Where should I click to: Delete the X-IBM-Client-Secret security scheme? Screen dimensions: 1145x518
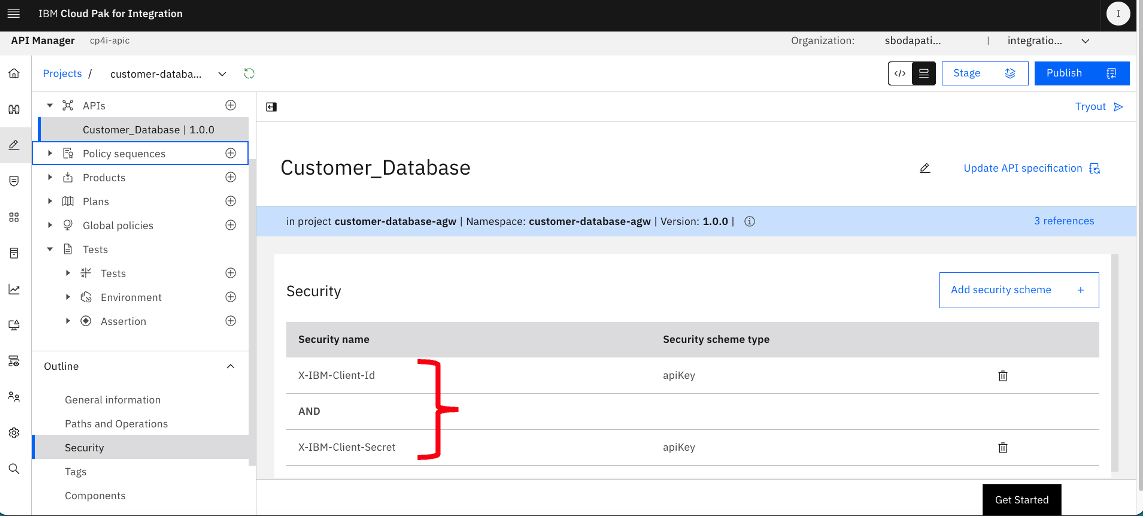[1003, 447]
